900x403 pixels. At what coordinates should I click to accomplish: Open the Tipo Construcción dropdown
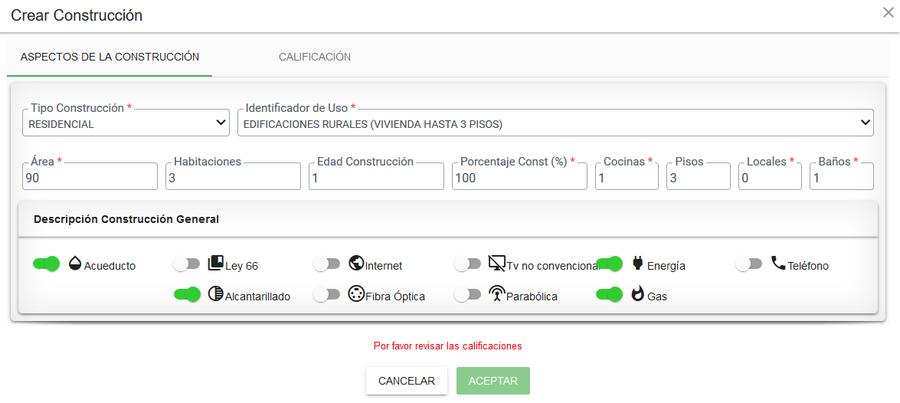[127, 124]
